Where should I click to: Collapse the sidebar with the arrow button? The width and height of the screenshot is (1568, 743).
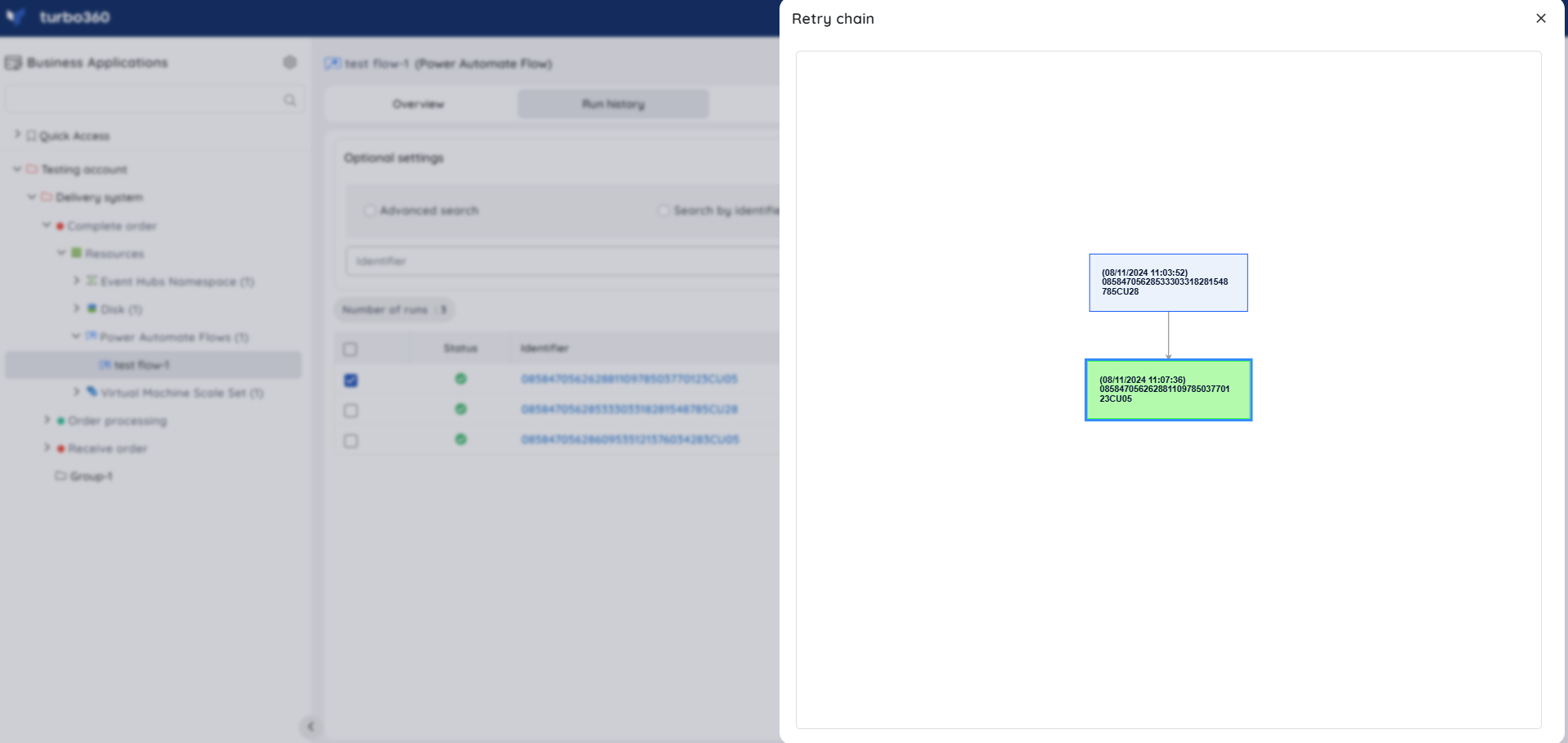pos(310,726)
